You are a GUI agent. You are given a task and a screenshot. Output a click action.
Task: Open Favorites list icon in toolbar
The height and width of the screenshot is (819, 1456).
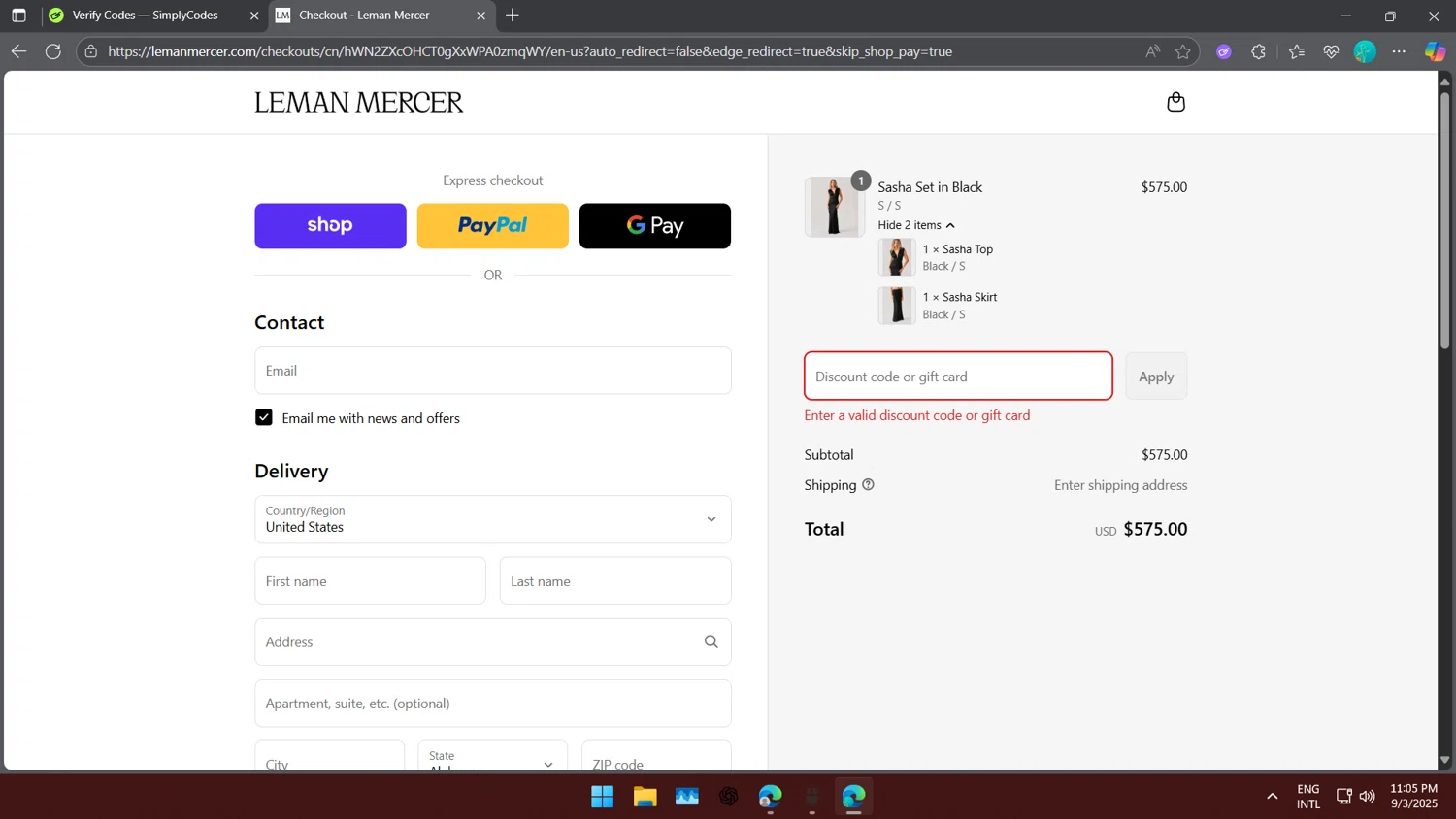[1297, 51]
